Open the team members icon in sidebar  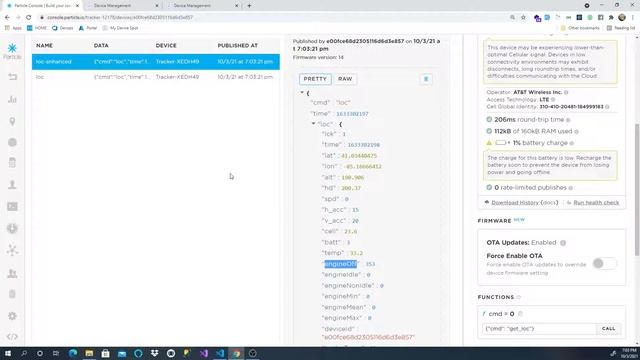(x=12, y=273)
